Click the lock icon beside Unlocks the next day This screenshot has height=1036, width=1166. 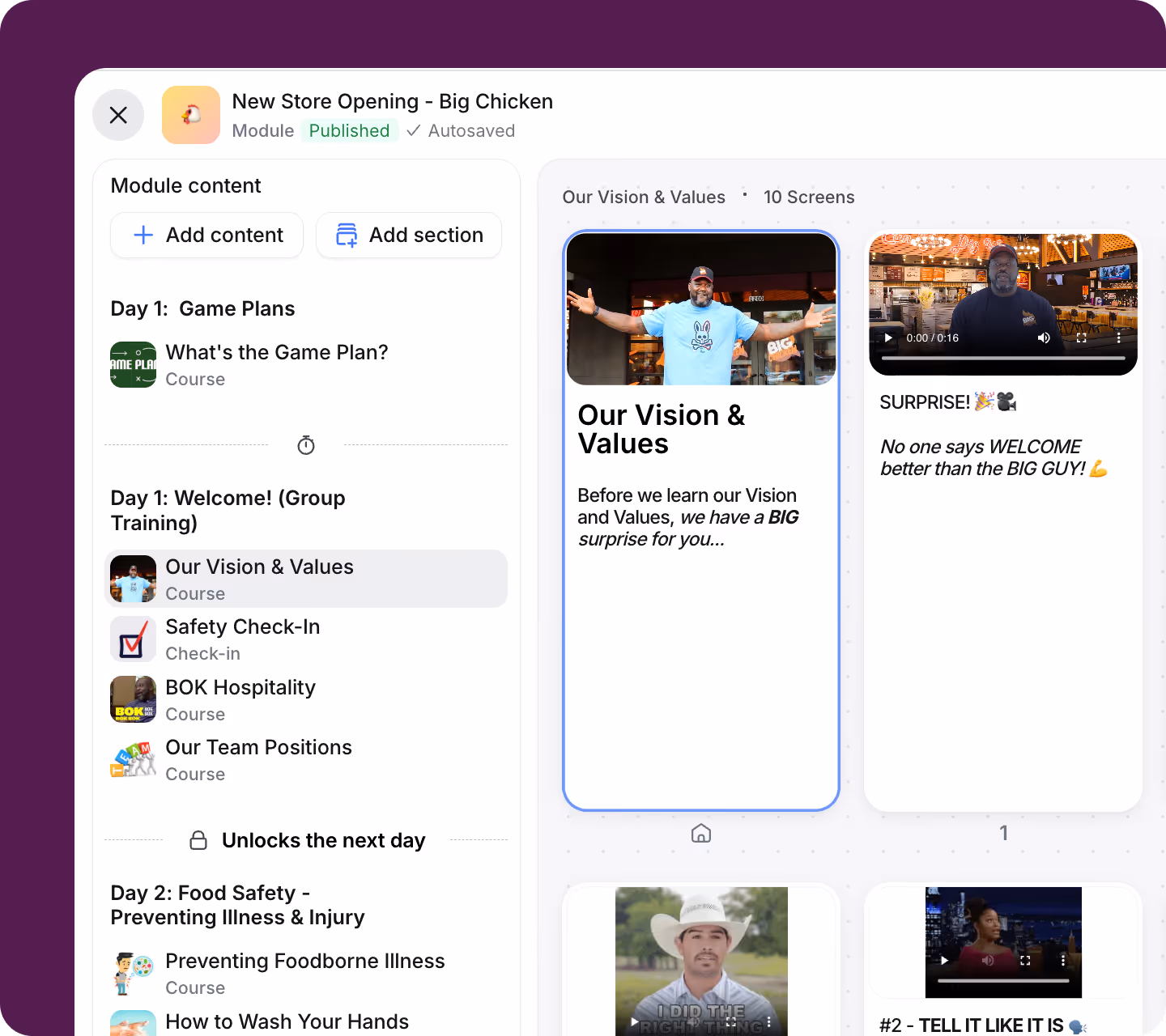point(198,840)
